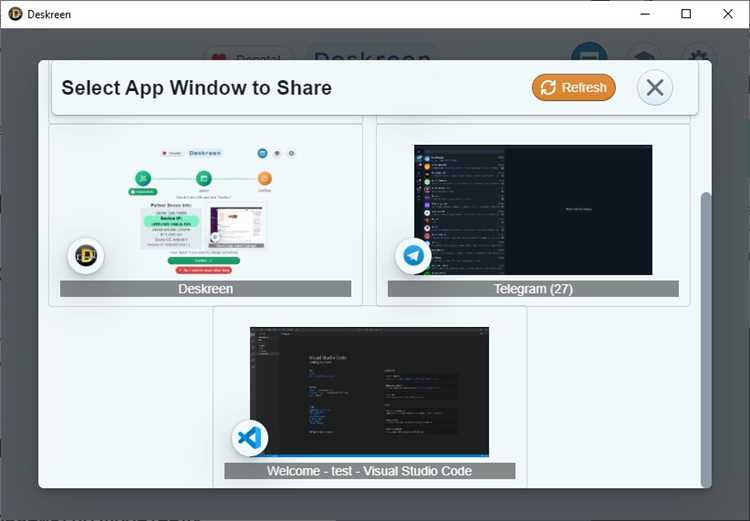This screenshot has width=750, height=521.
Task: Select the Visual Studio Code window thumbnail
Action: pyautogui.click(x=369, y=392)
